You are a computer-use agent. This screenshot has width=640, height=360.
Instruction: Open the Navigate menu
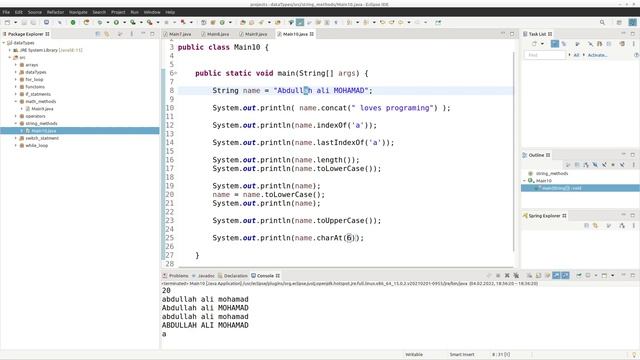point(78,12)
